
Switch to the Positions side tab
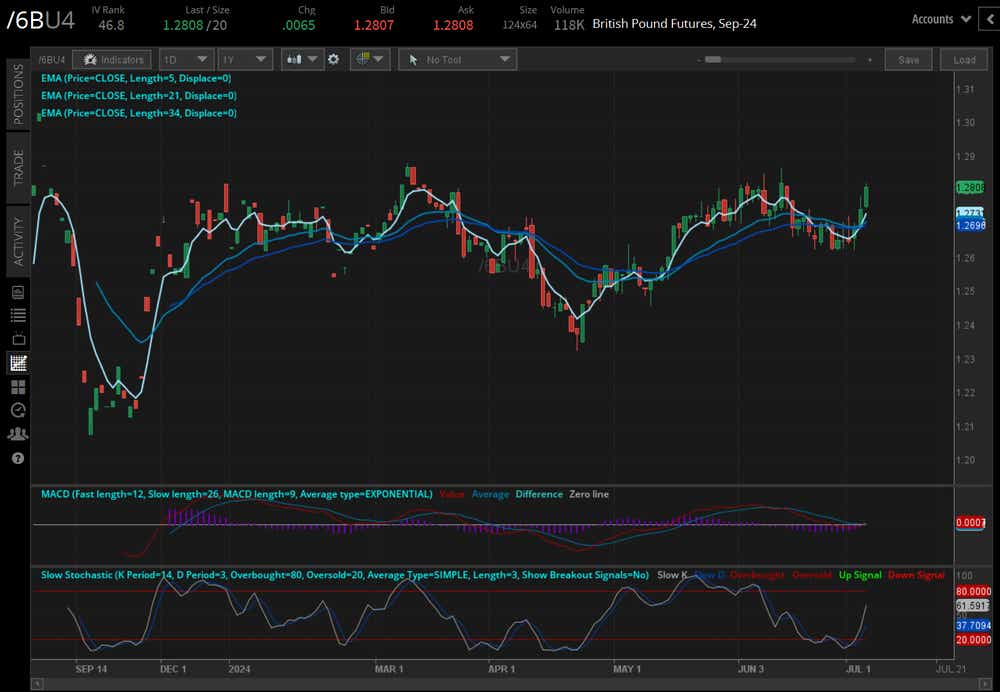point(18,94)
